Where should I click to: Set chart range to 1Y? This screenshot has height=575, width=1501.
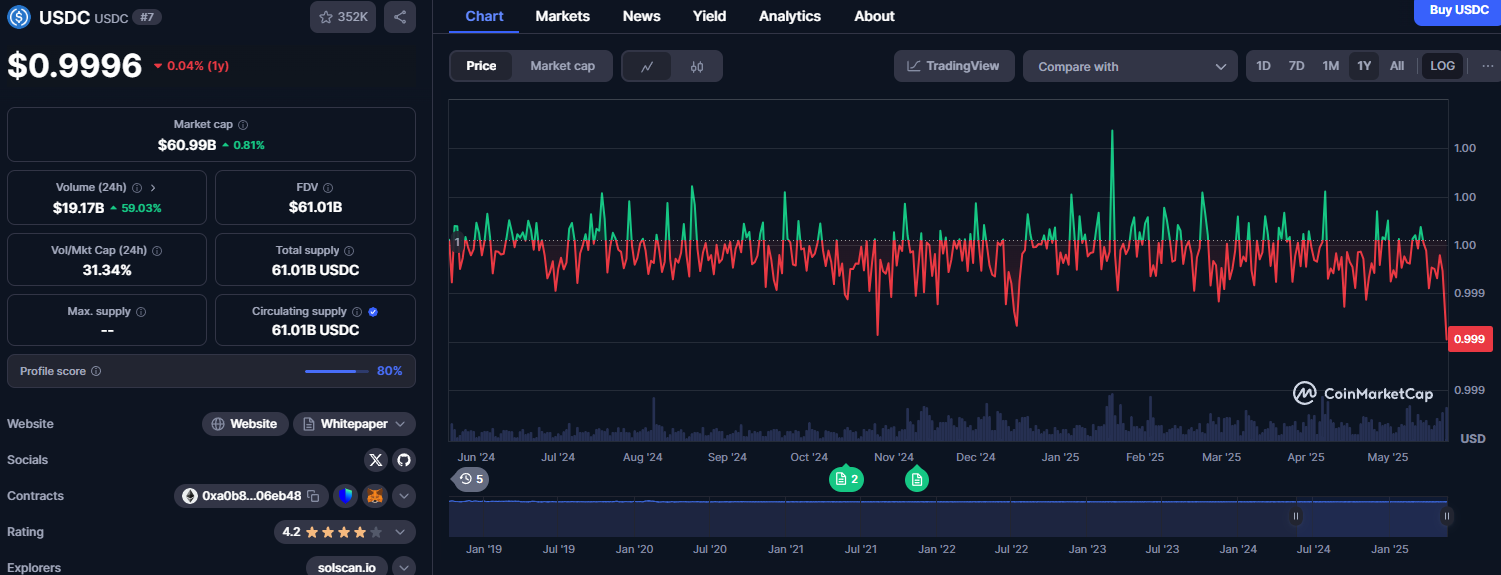[1364, 66]
